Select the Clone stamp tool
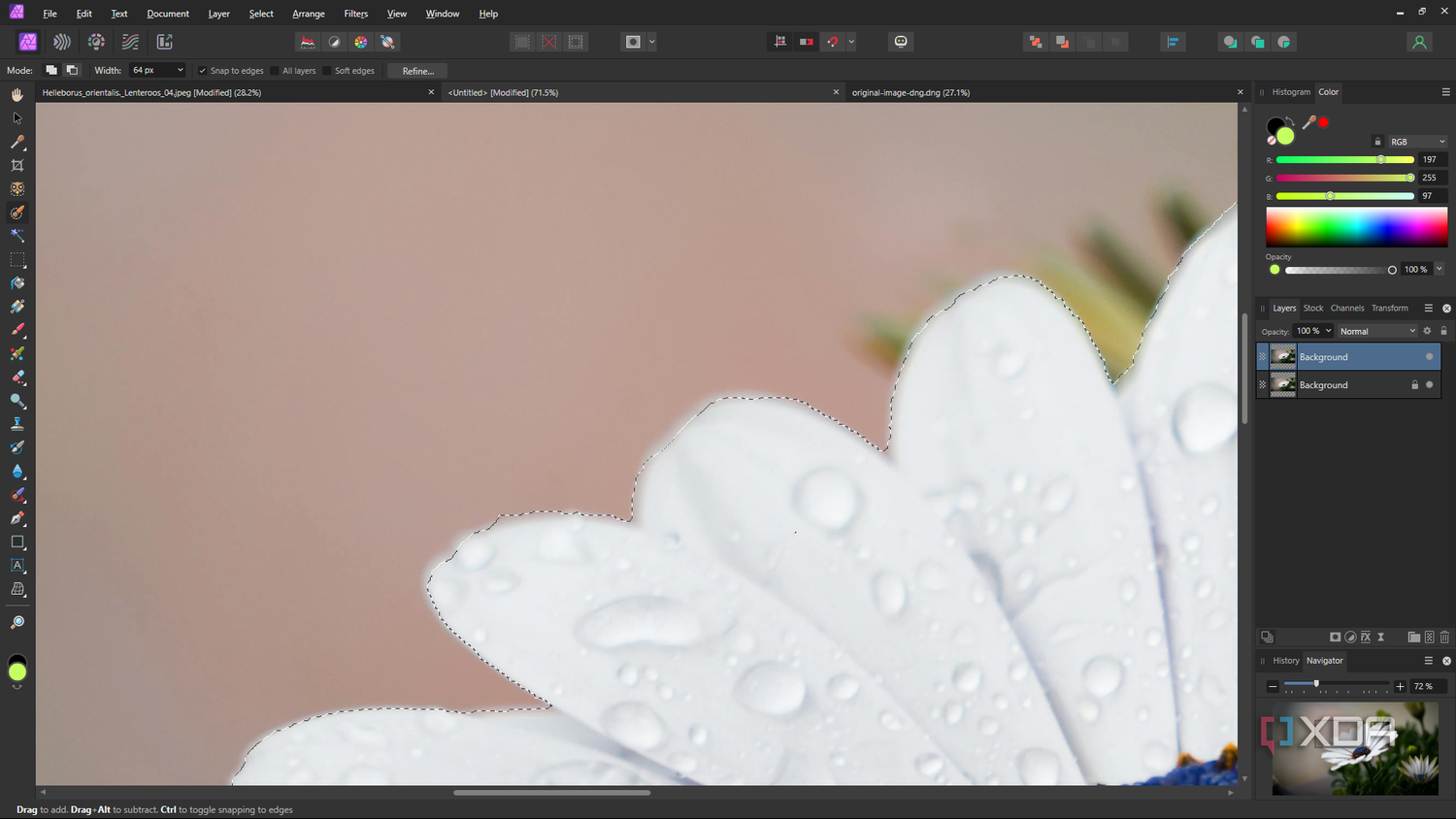This screenshot has width=1456, height=819. [17, 424]
